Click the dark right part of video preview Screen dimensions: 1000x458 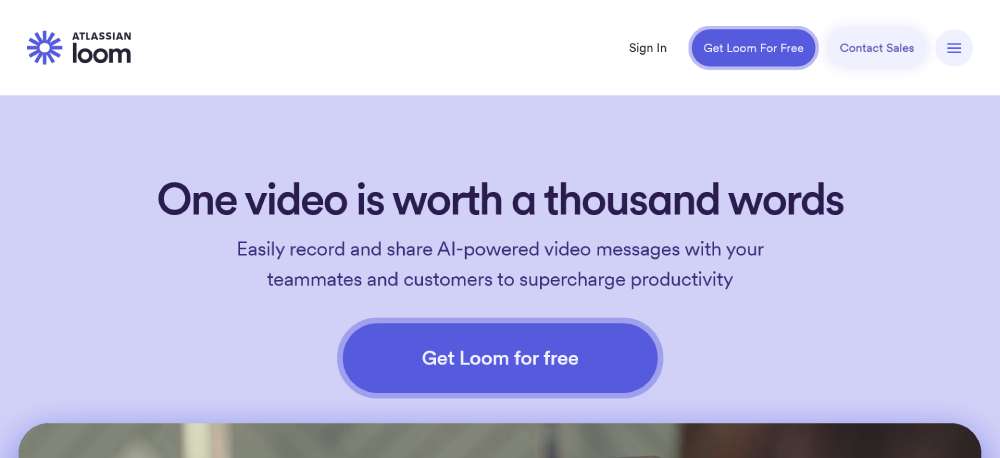coord(829,441)
